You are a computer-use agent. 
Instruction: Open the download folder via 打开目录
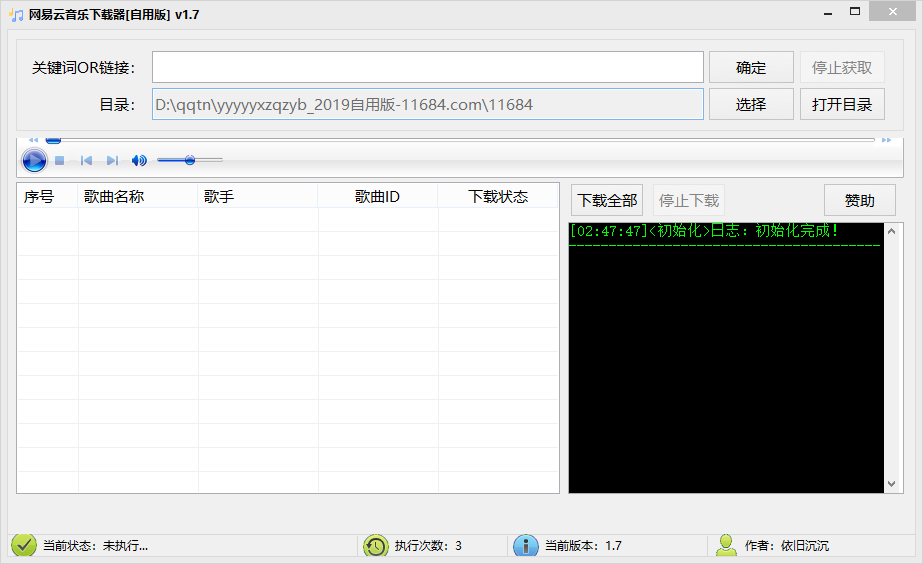point(842,104)
